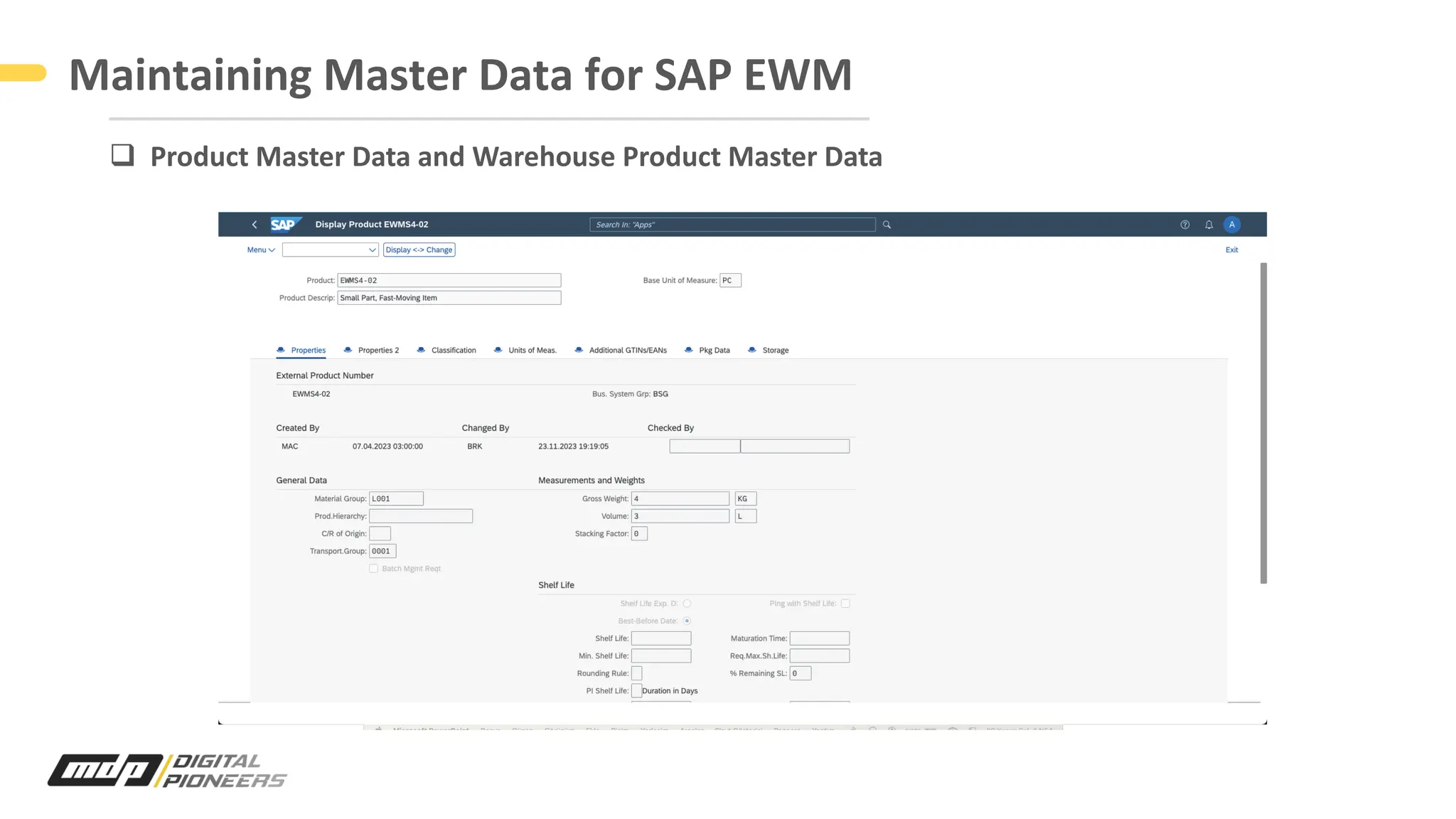
Task: Click the Maturation Time field
Action: (x=820, y=639)
